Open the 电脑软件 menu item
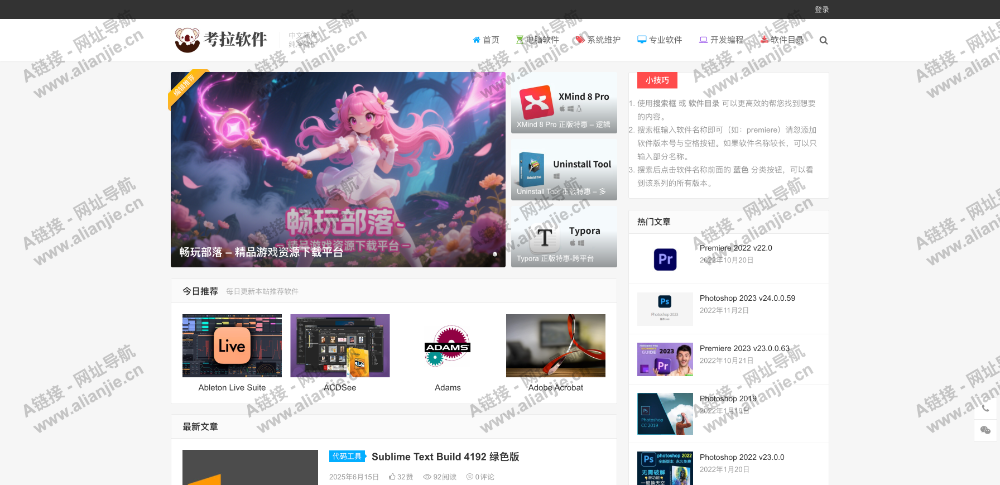 pyautogui.click(x=542, y=40)
